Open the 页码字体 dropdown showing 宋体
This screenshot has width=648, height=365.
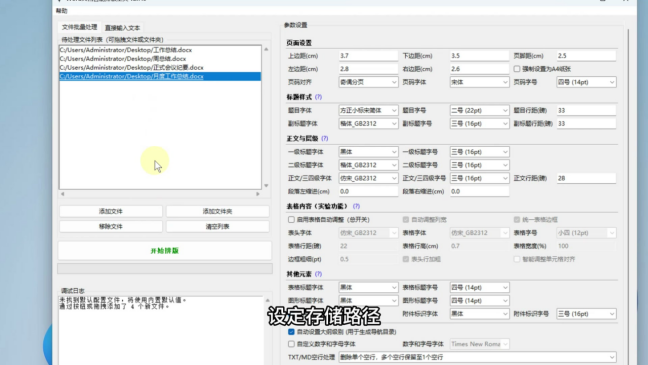pyautogui.click(x=479, y=82)
